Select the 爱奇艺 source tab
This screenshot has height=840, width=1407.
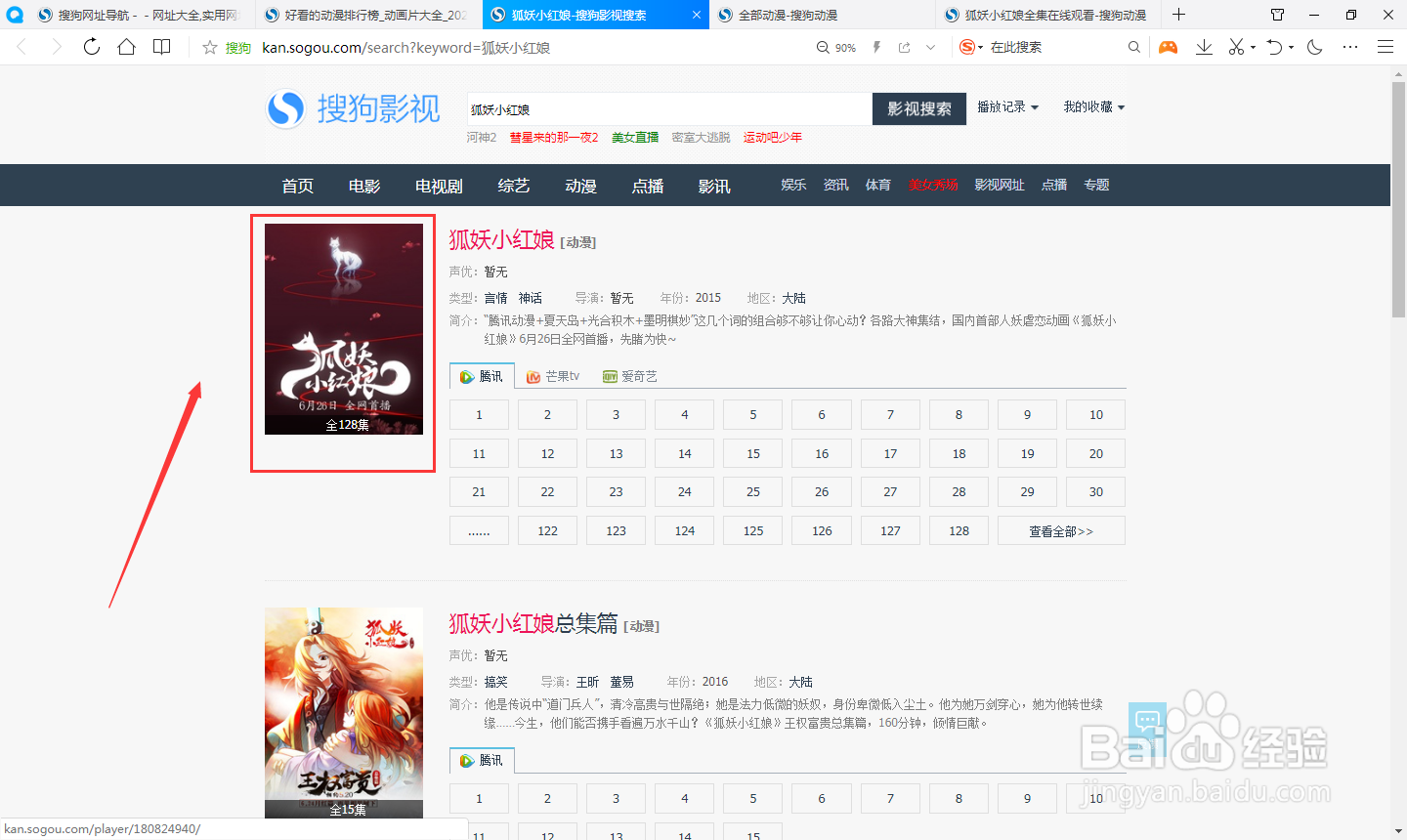tap(630, 376)
